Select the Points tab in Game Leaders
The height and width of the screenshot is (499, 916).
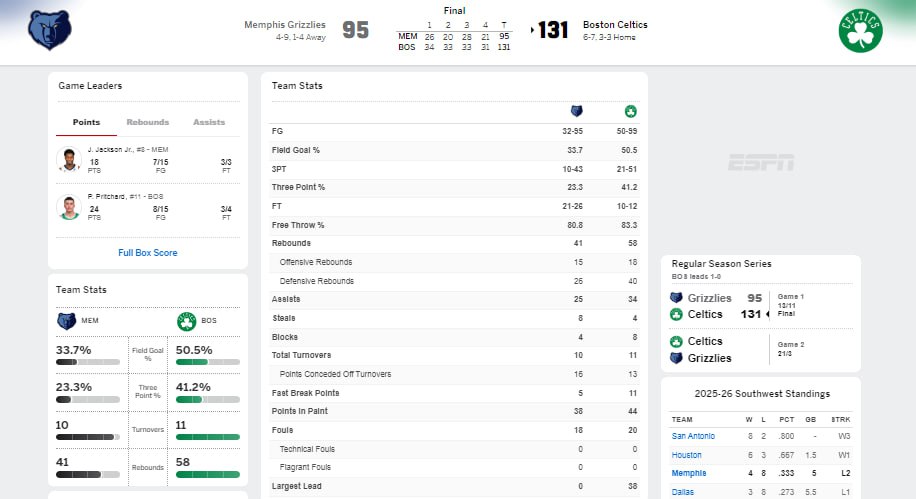[x=86, y=122]
